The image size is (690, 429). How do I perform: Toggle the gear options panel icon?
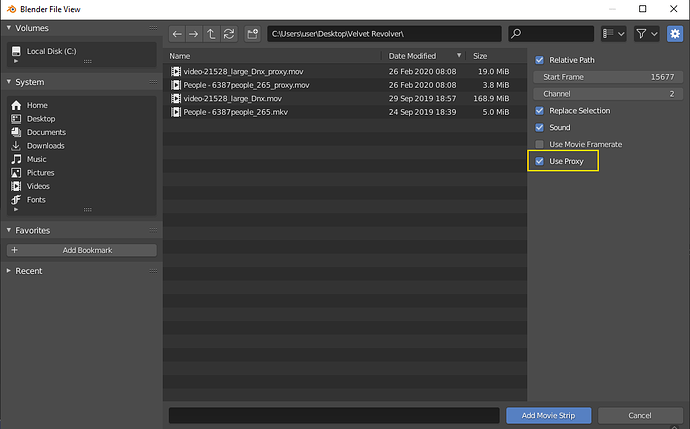675,34
